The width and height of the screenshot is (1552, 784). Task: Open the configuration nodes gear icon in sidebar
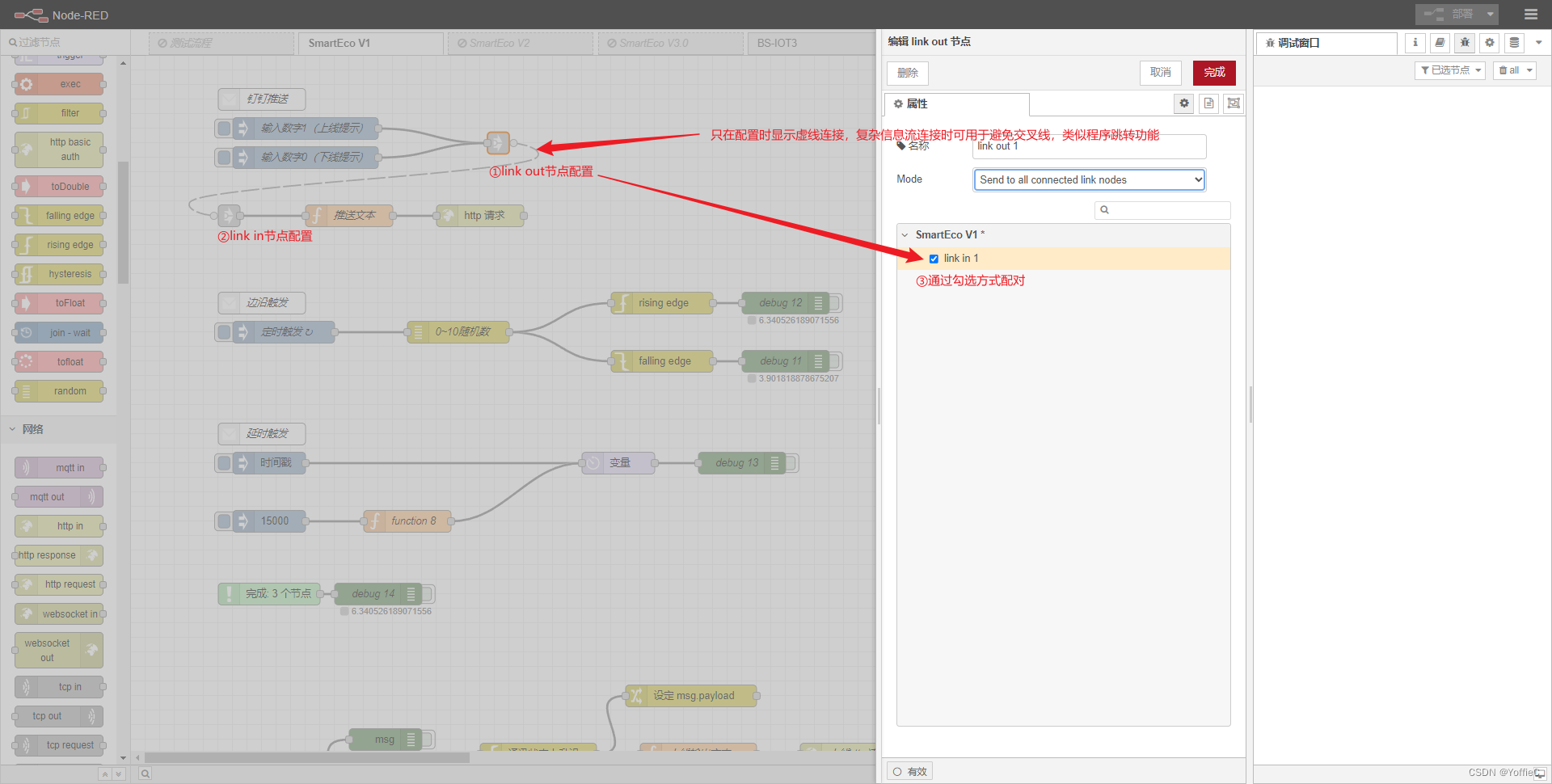[1489, 43]
